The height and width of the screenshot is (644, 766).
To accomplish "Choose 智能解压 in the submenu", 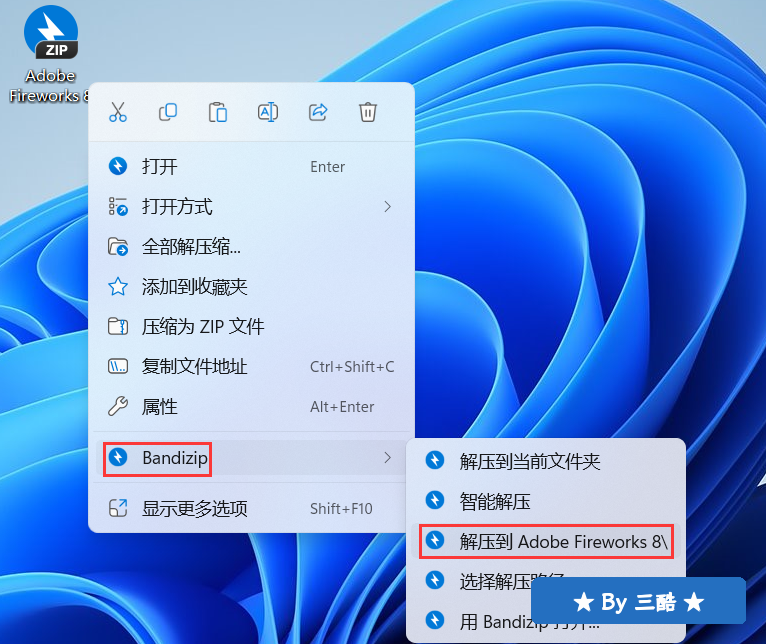I will click(546, 501).
